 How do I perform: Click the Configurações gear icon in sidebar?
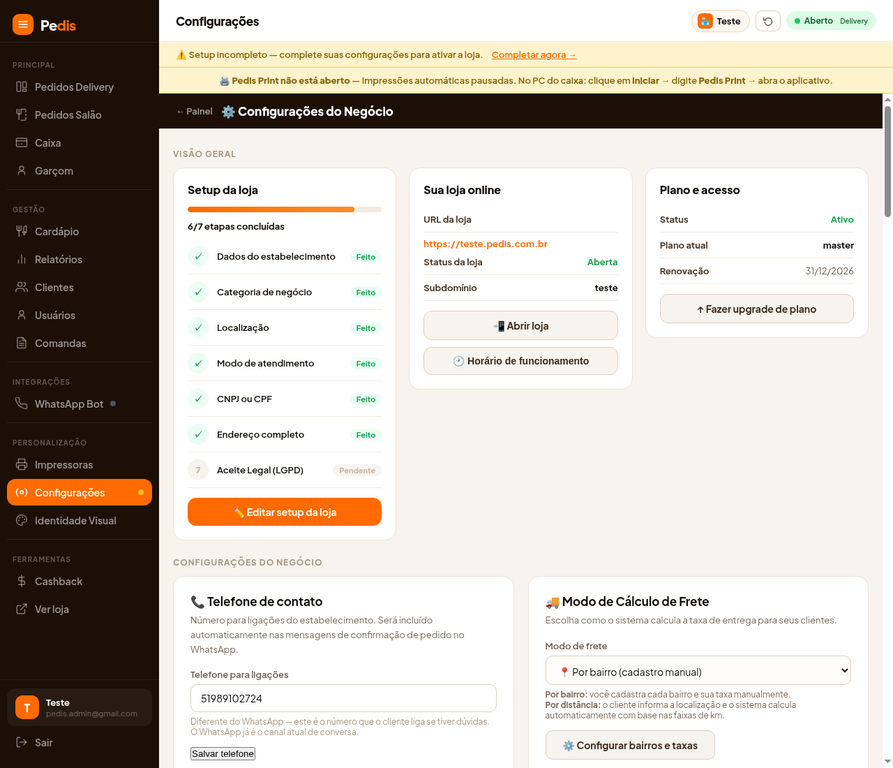click(x=22, y=492)
